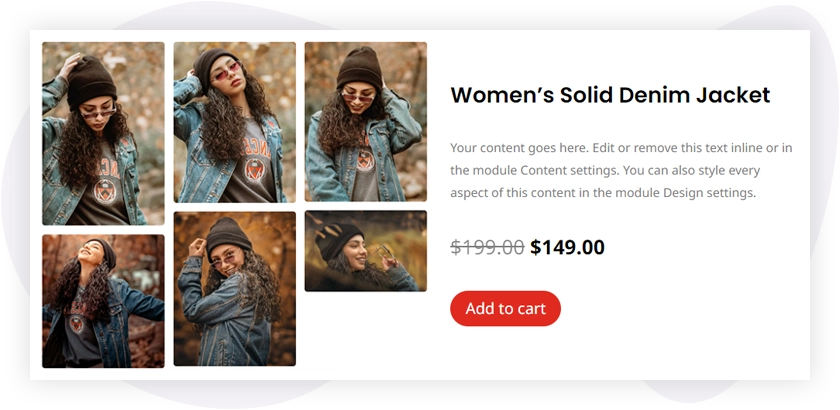View the top-right photo of the smiling woman
Image resolution: width=840 pixels, height=410 pixels.
(x=365, y=122)
